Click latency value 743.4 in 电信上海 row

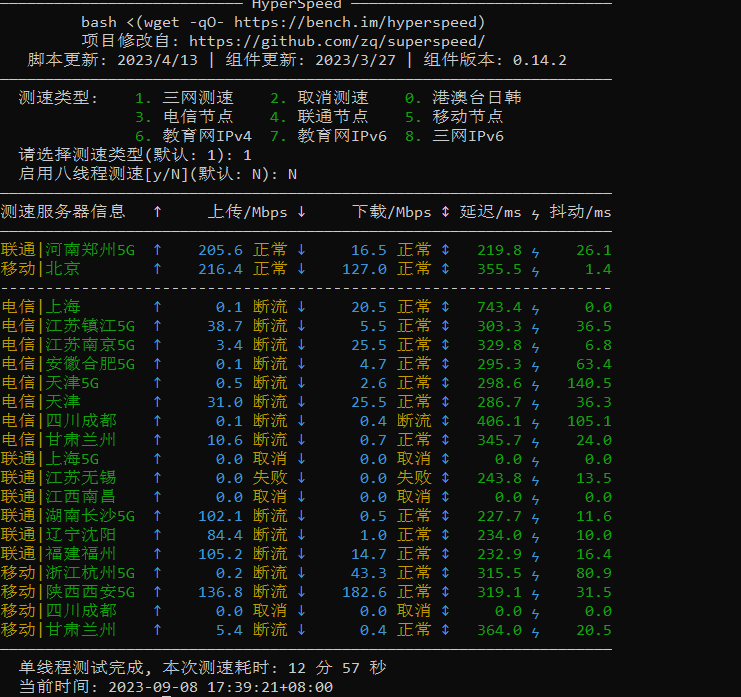click(500, 307)
